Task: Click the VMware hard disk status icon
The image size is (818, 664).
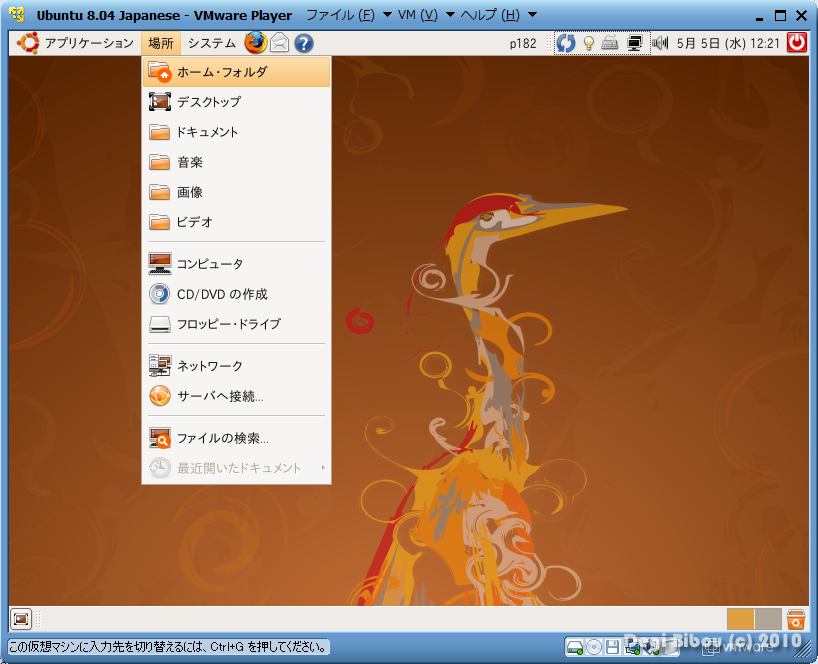Action: pyautogui.click(x=575, y=647)
